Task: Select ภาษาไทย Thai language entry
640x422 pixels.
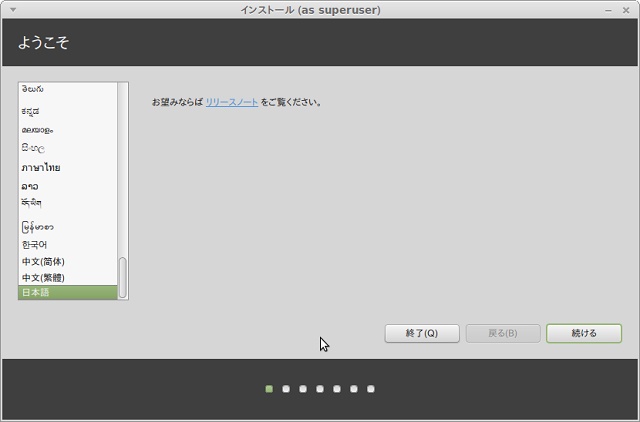Action: 40,168
